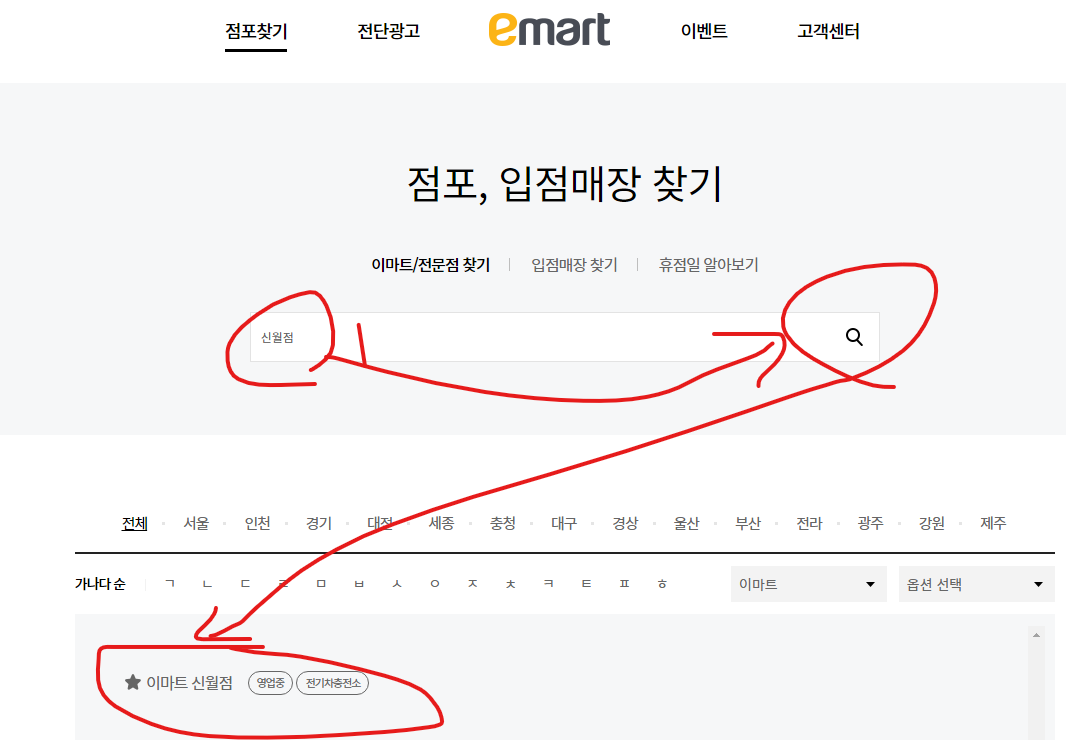Switch to 휴점일 알아보기 tab
The image size is (1066, 740).
708,265
